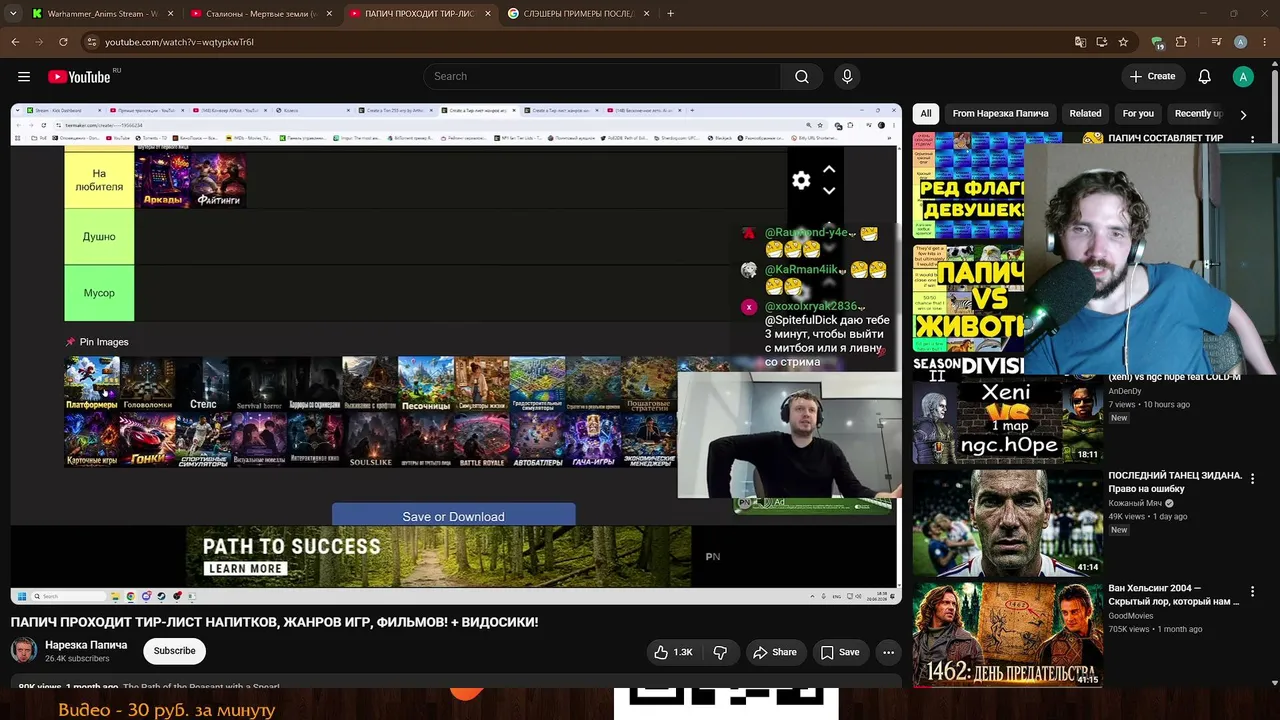Open the YouTube notifications bell
Viewport: 1280px width, 720px height.
point(1205,76)
